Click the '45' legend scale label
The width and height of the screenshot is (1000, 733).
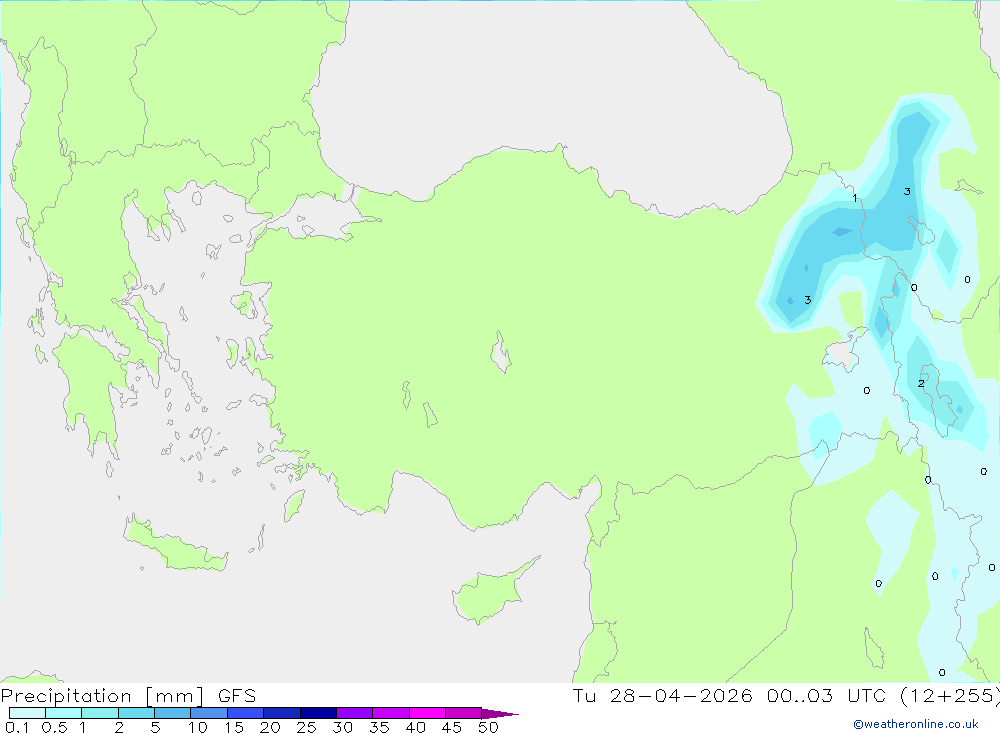coord(452,727)
